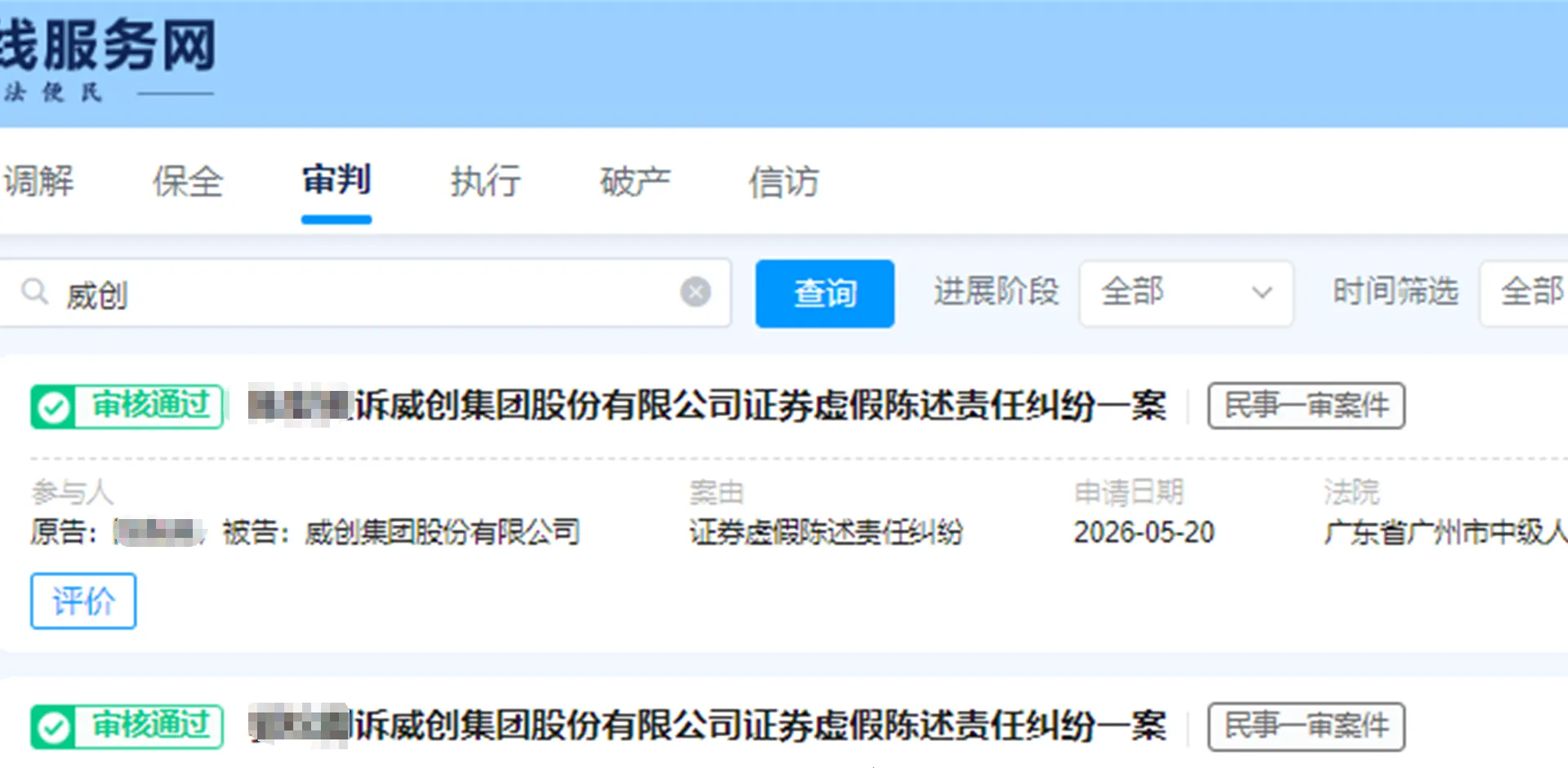
Task: Click the court name 广东省广州市中级
Action: point(1445,532)
